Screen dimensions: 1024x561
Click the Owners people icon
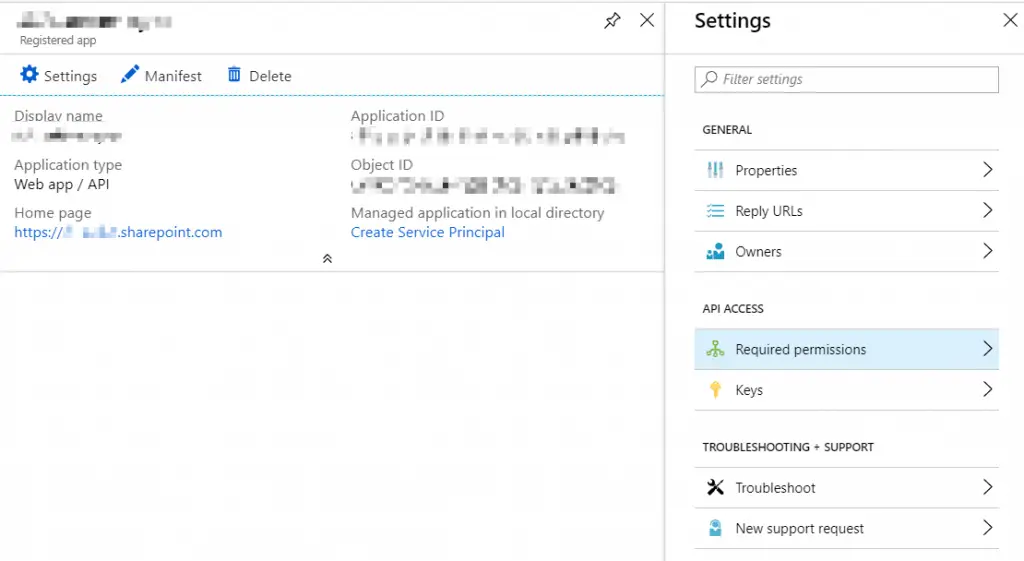pos(715,252)
